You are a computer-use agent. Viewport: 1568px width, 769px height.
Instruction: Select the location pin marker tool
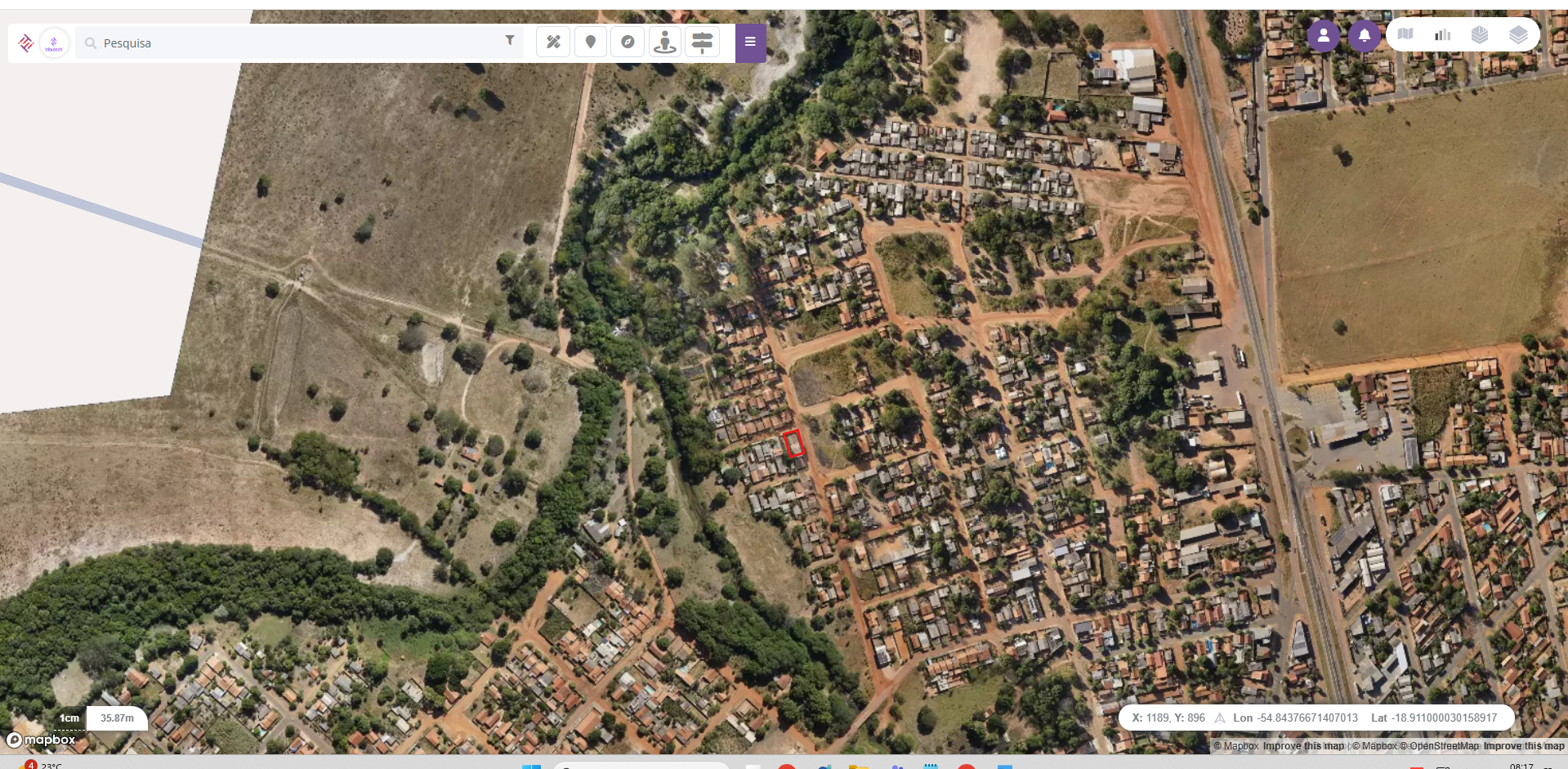591,42
